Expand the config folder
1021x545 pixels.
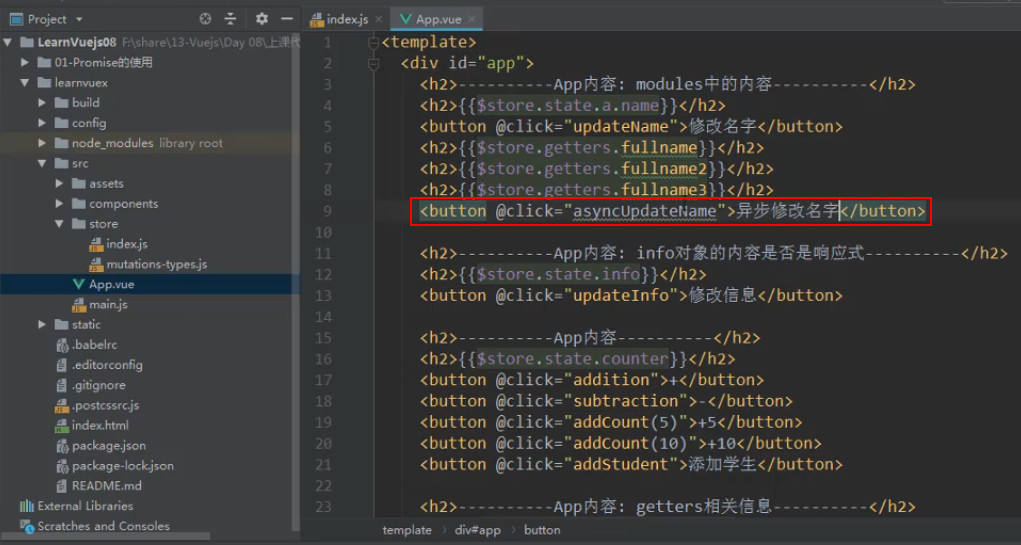click(x=42, y=122)
